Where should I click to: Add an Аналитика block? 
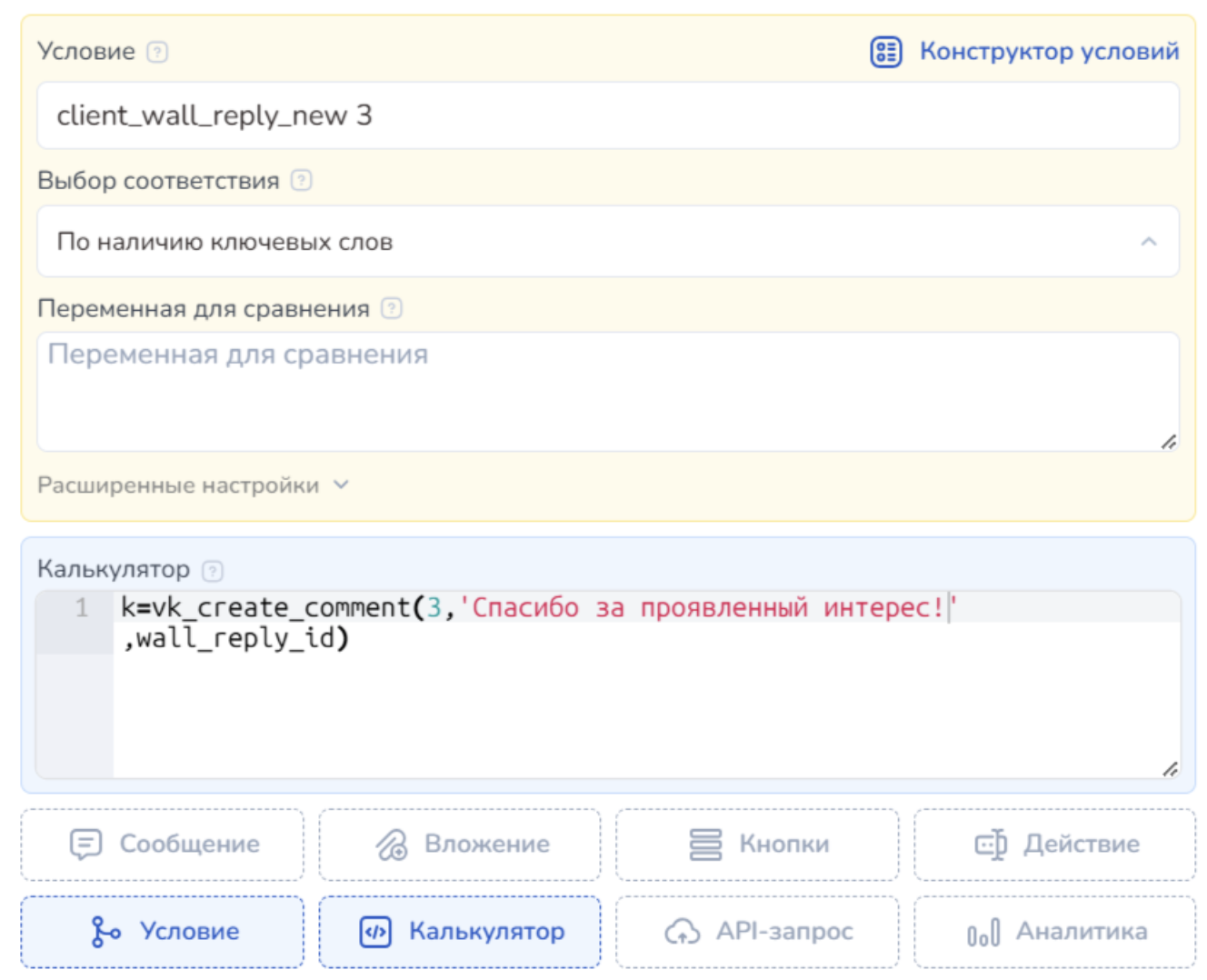1054,932
